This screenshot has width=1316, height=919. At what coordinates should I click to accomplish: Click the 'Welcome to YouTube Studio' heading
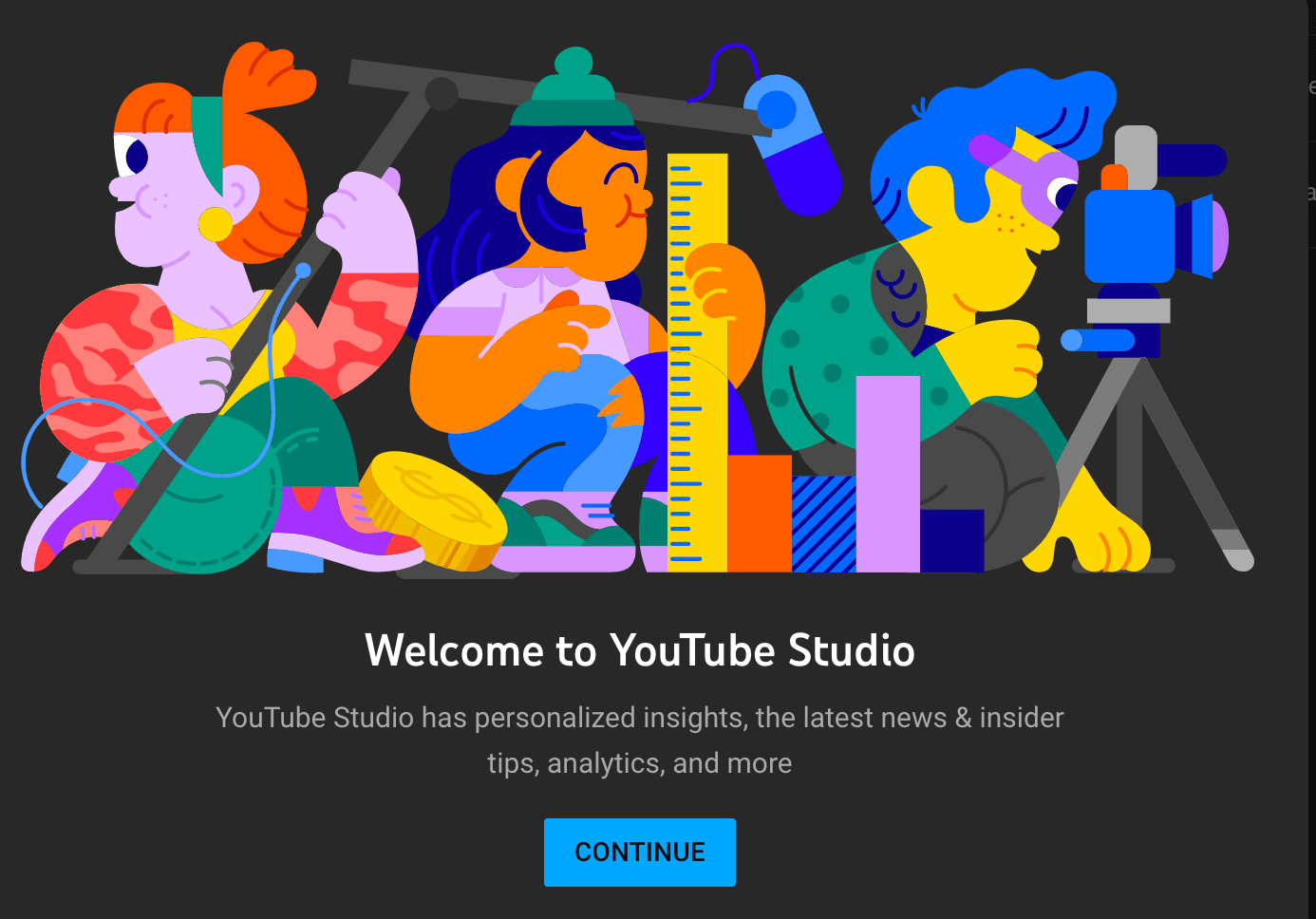point(640,651)
